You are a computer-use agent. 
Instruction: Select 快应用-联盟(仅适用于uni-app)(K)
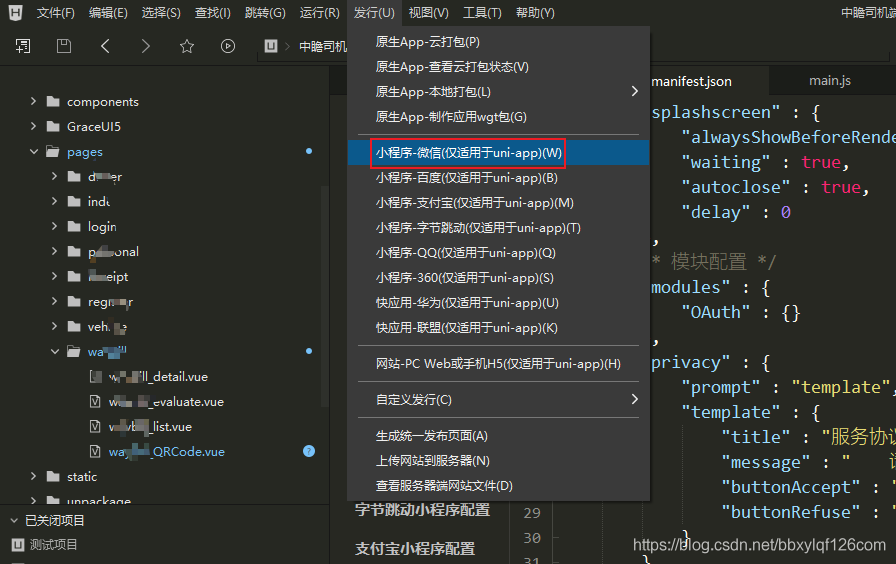tap(498, 328)
